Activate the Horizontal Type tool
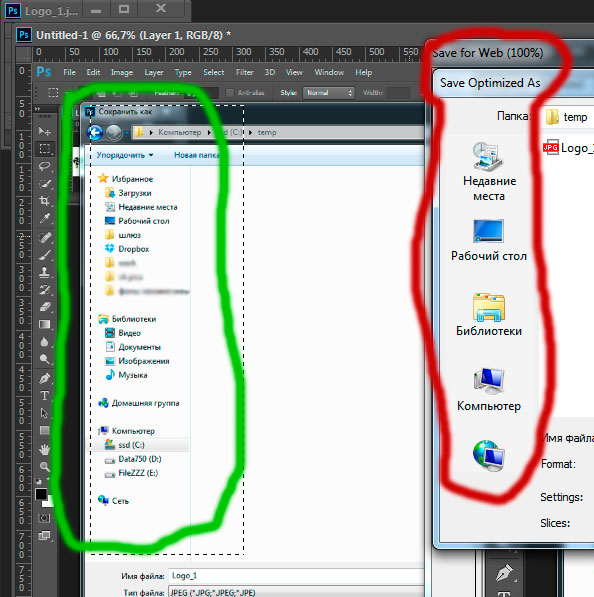The height and width of the screenshot is (597, 594). (45, 396)
